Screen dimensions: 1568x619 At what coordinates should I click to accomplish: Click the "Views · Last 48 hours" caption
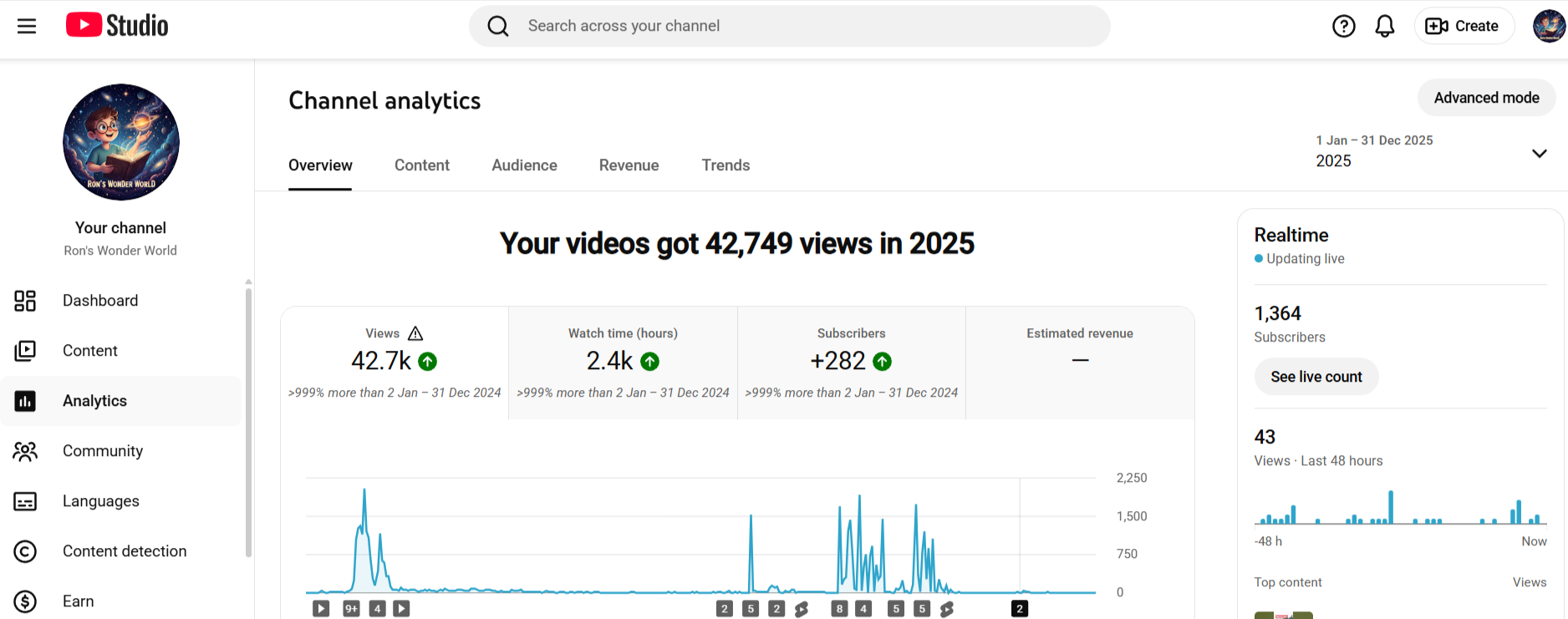tap(1318, 461)
